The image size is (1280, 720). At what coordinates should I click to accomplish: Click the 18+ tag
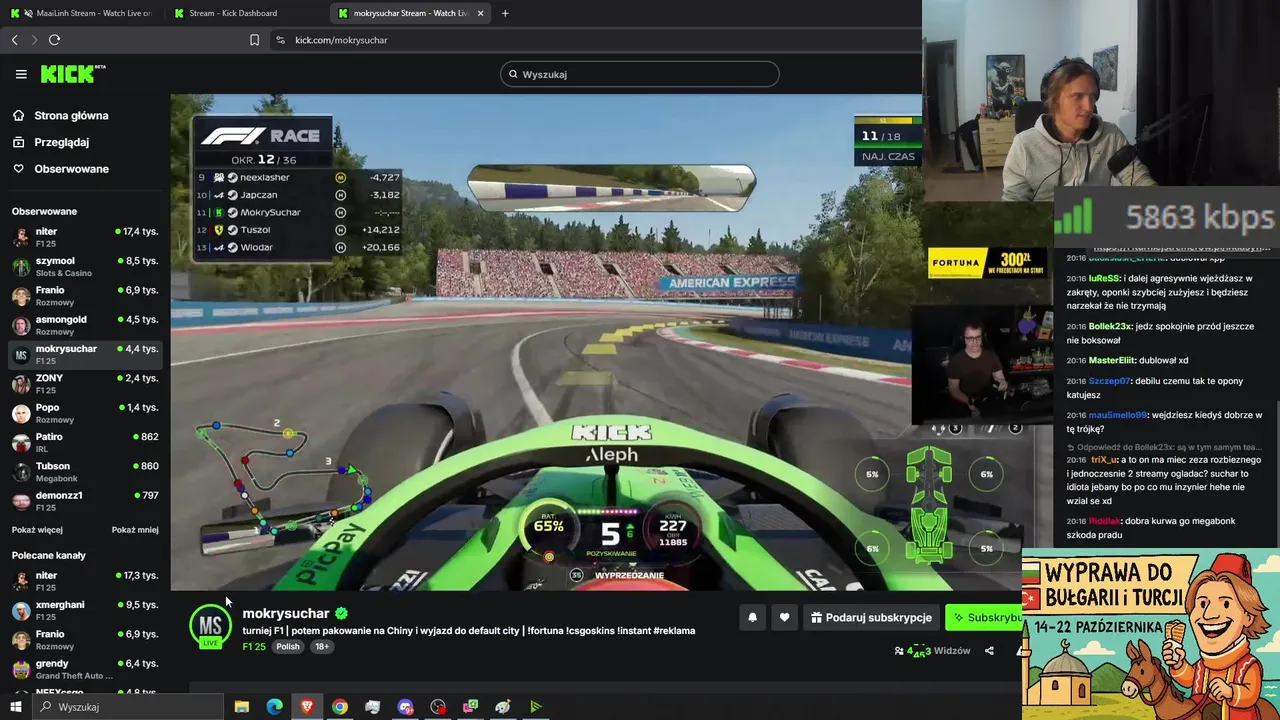pyautogui.click(x=322, y=646)
